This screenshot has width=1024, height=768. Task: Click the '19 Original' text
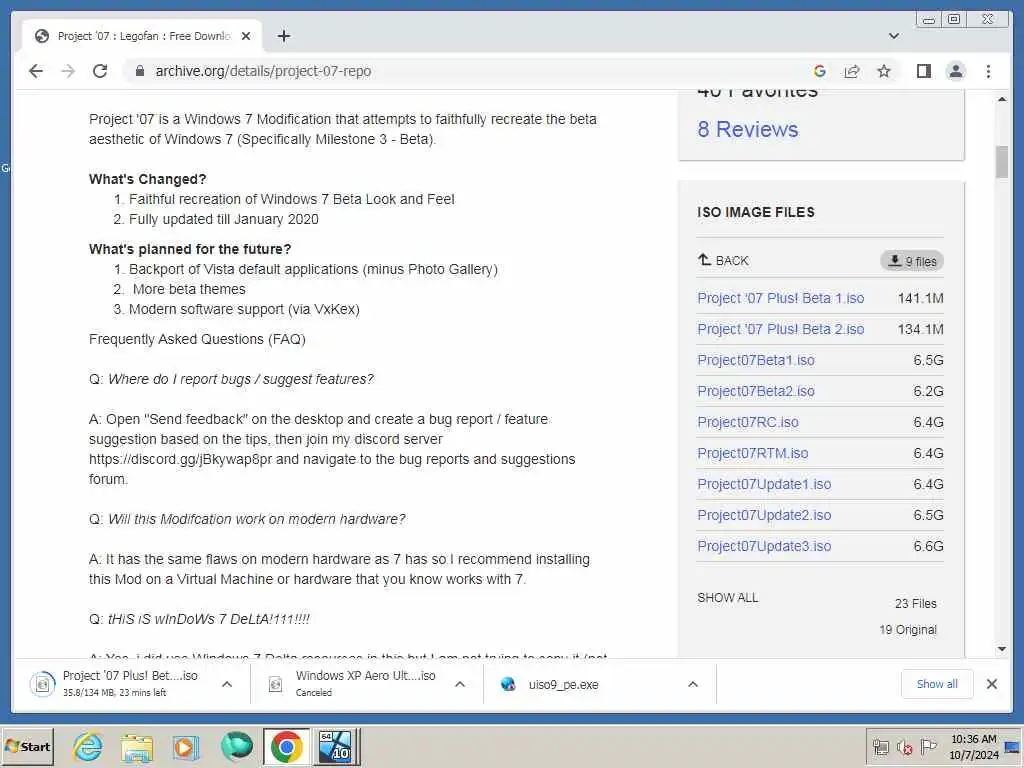click(908, 630)
